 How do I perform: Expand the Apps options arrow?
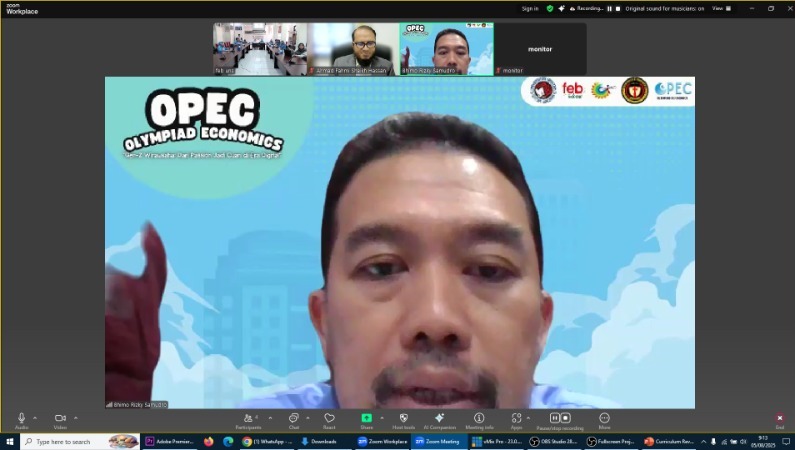point(528,418)
